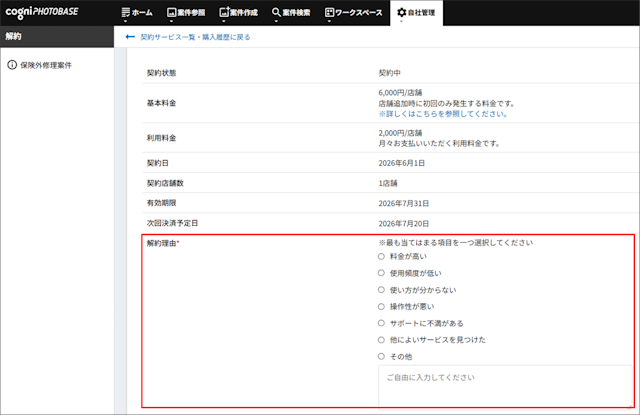The image size is (640, 415).
Task: Click the 案件検索 magnifier icon
Action: [276, 13]
